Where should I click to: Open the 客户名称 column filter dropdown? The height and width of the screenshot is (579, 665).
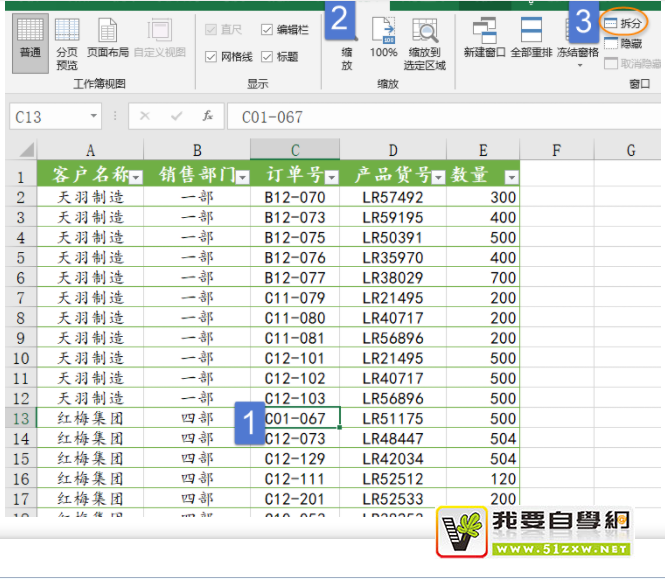pyautogui.click(x=136, y=177)
